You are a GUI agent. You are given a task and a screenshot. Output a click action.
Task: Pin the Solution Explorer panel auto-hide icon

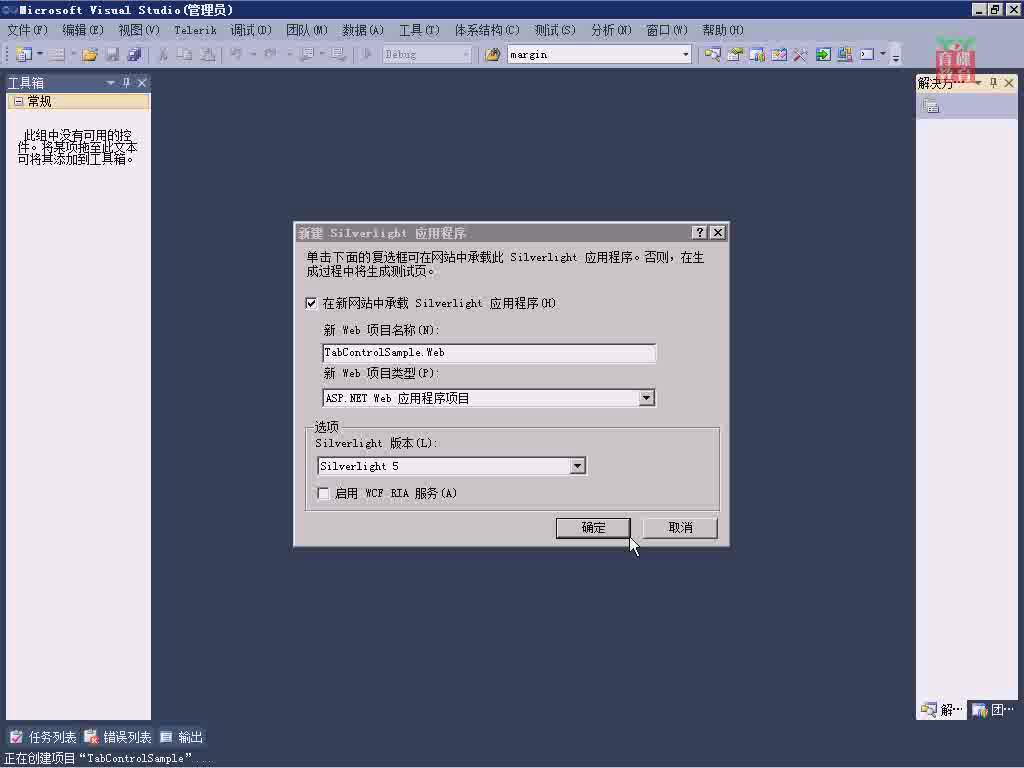pyautogui.click(x=993, y=82)
